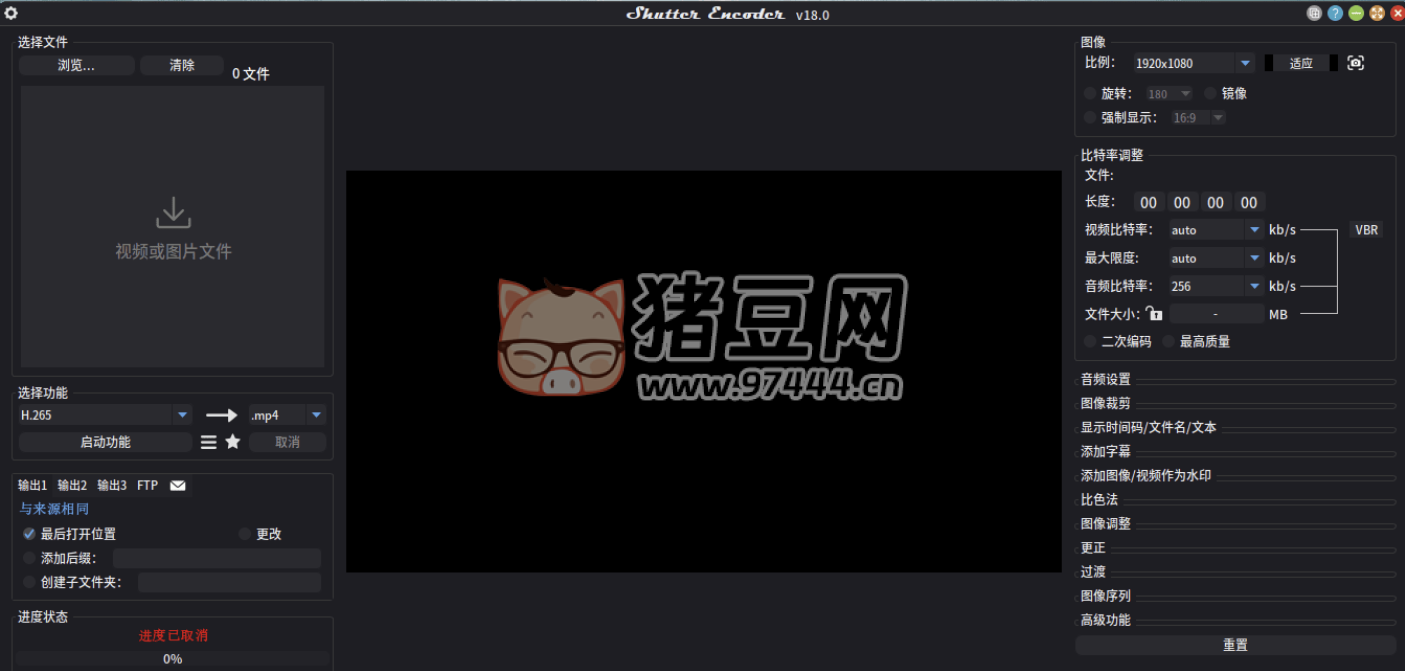Expand the 音频比特率 256 dropdown

[1254, 286]
